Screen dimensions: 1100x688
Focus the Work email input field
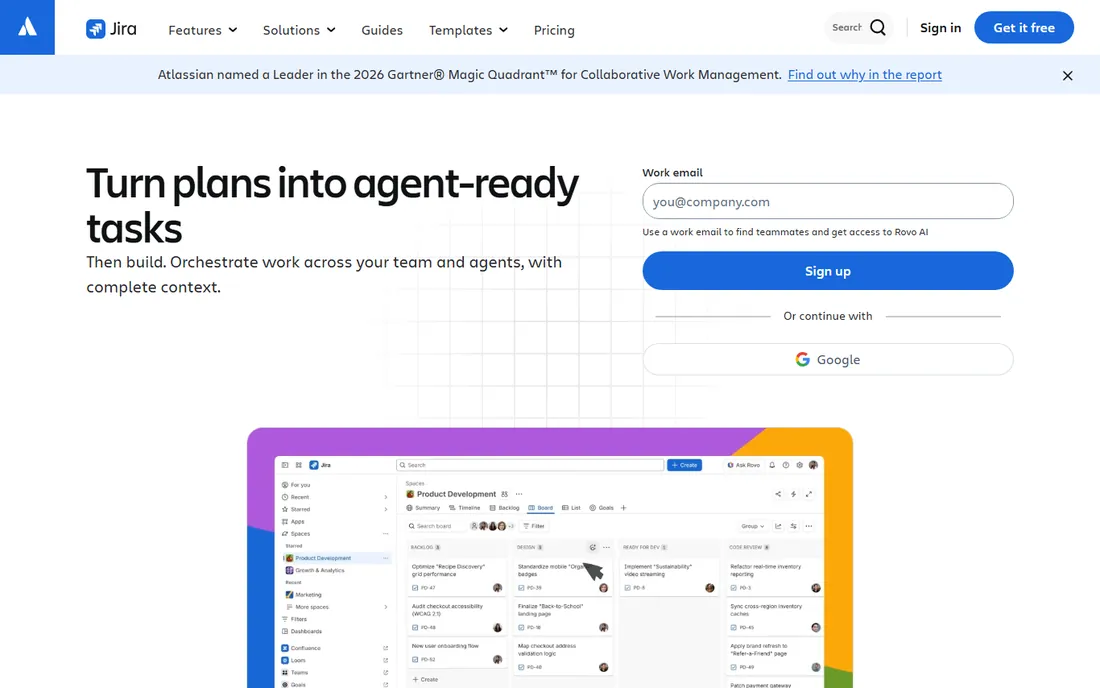click(828, 201)
